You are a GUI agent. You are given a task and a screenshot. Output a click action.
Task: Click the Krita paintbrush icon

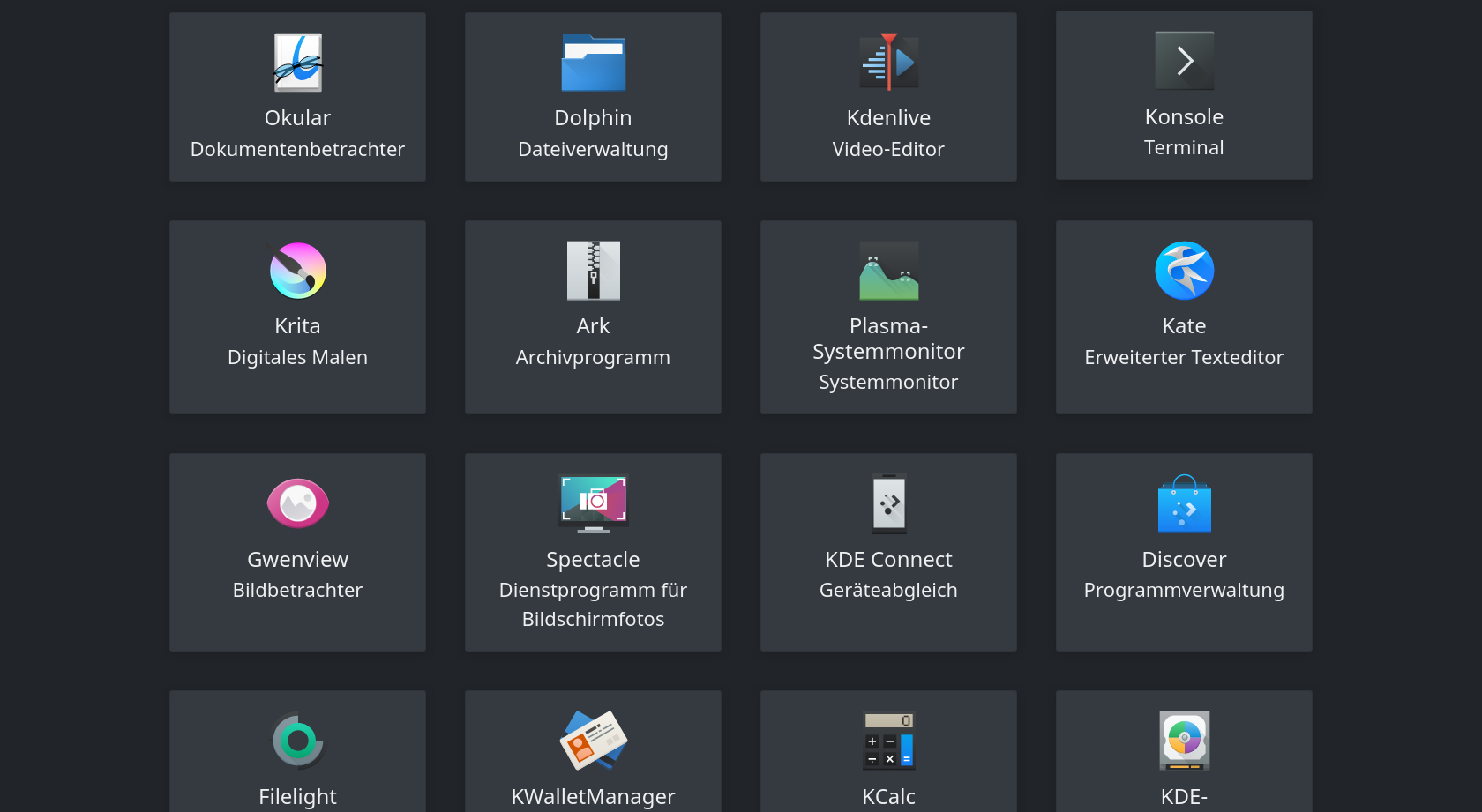pos(298,271)
